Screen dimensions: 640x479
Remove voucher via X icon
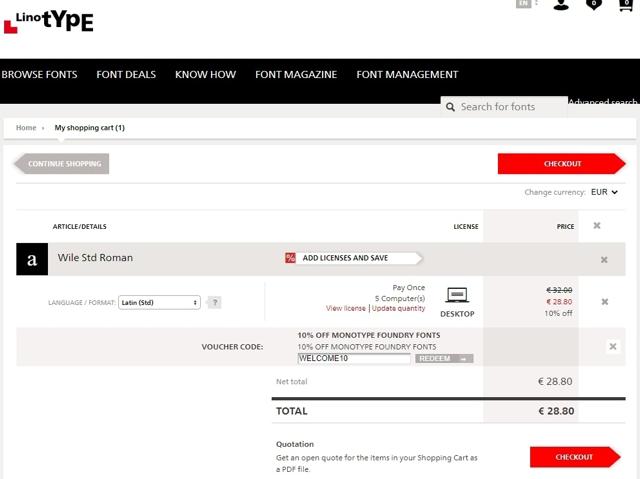613,346
